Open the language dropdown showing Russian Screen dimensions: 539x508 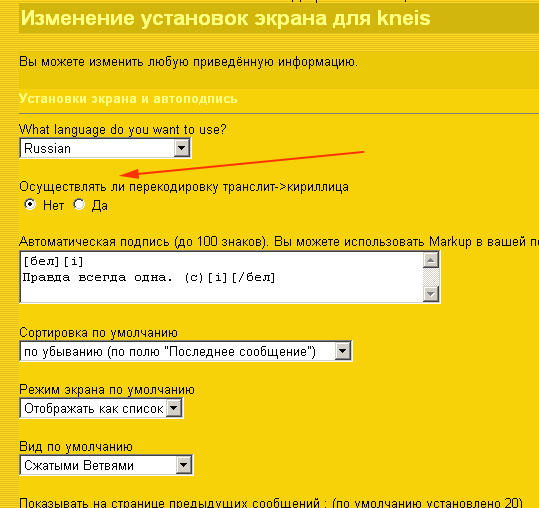105,148
